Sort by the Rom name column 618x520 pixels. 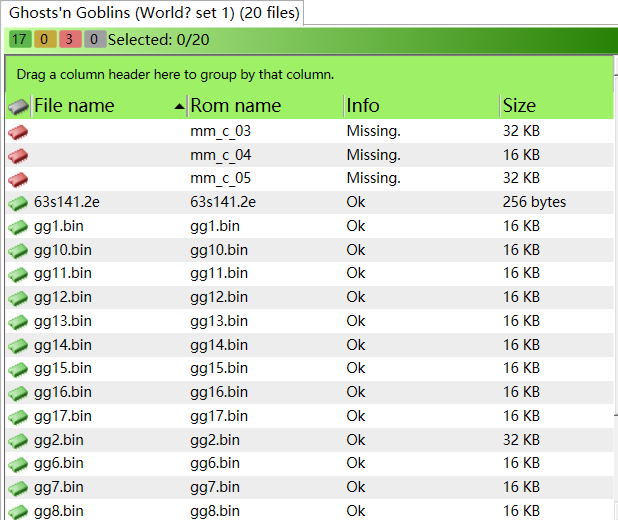point(236,106)
